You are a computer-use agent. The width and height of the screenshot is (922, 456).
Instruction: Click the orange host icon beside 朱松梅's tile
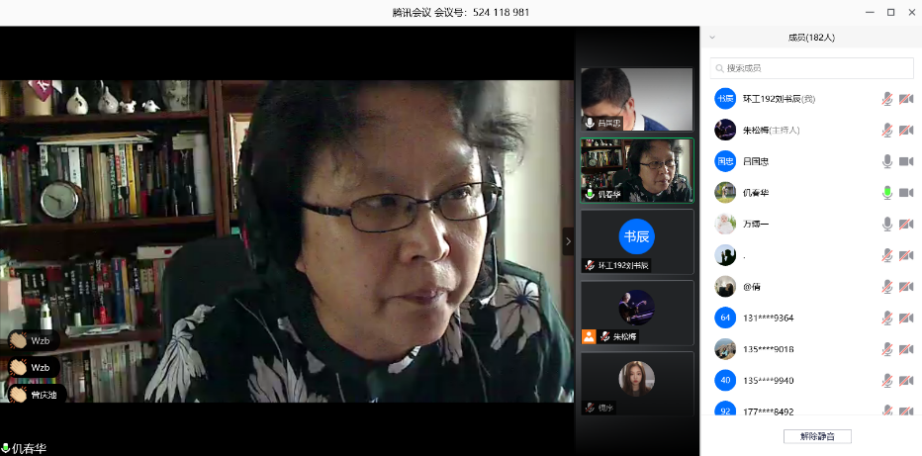coord(588,337)
